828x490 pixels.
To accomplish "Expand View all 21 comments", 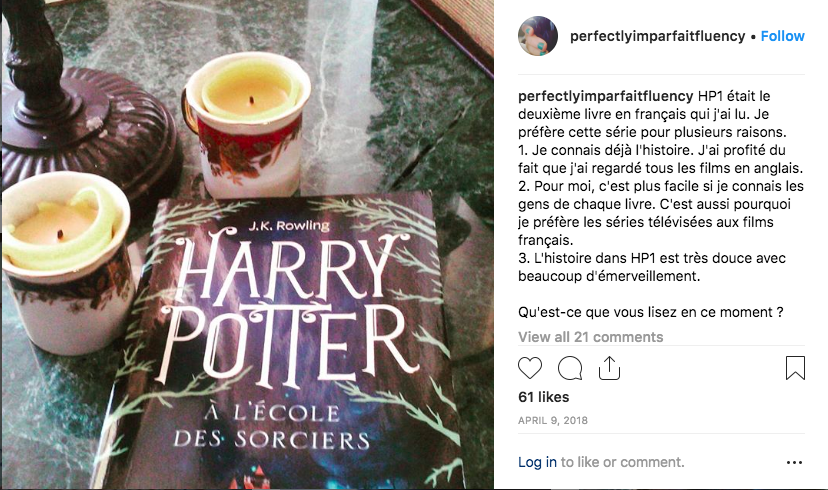I will 590,337.
